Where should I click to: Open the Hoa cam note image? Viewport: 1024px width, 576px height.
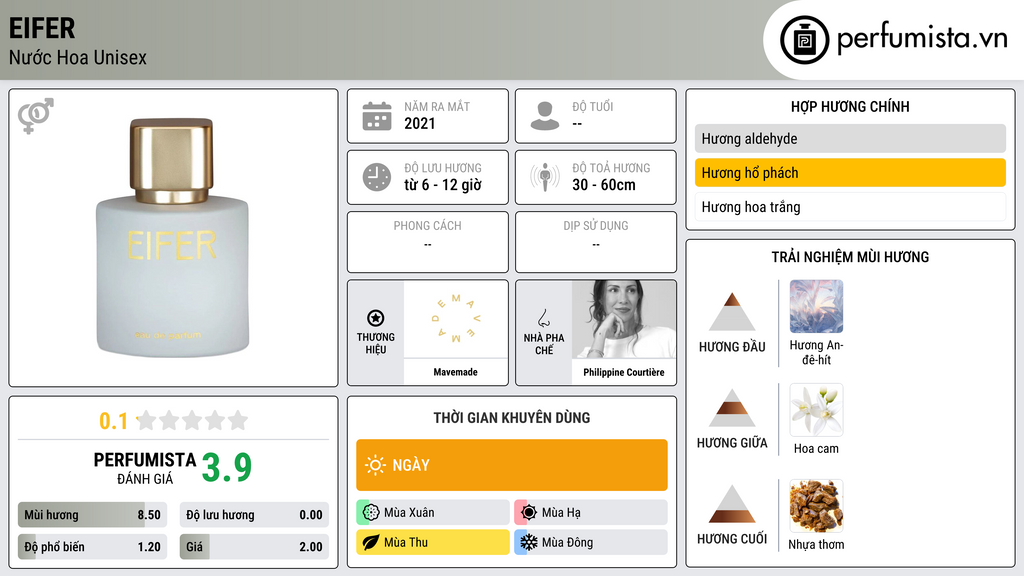[x=816, y=409]
